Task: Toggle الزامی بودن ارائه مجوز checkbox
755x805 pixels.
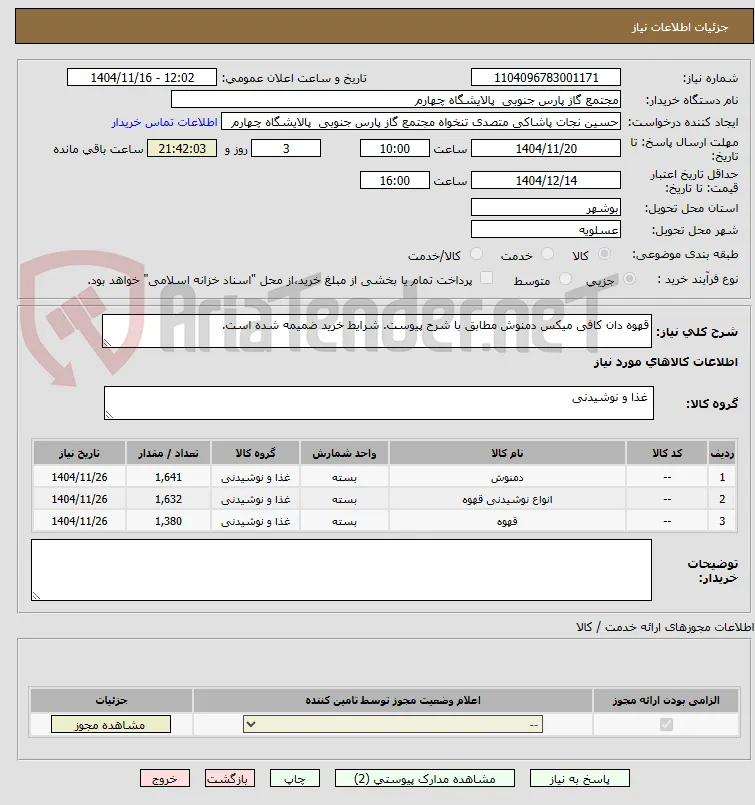Action: 666,724
